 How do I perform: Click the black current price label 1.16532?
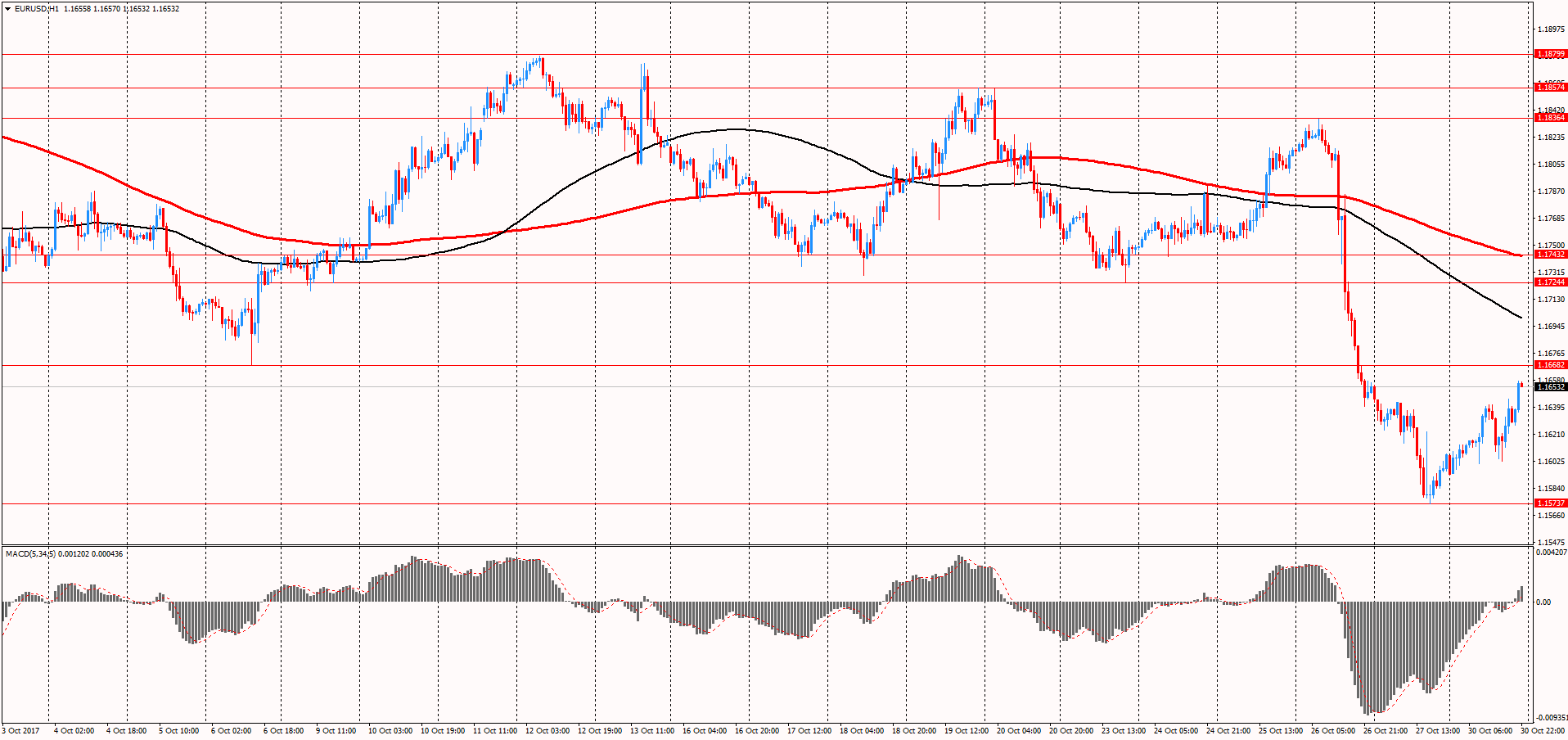coord(1550,386)
